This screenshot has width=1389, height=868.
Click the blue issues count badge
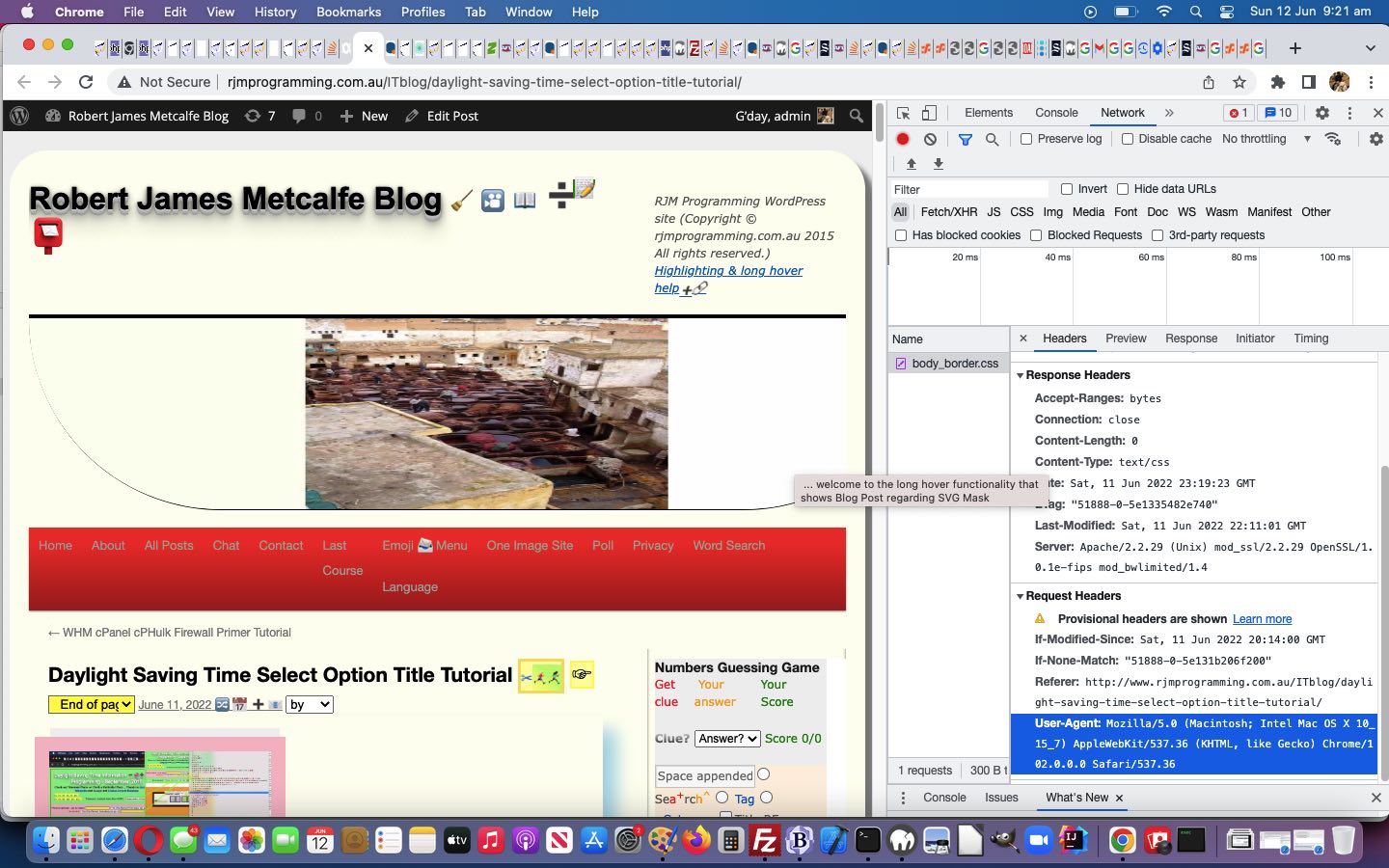pyautogui.click(x=1279, y=113)
